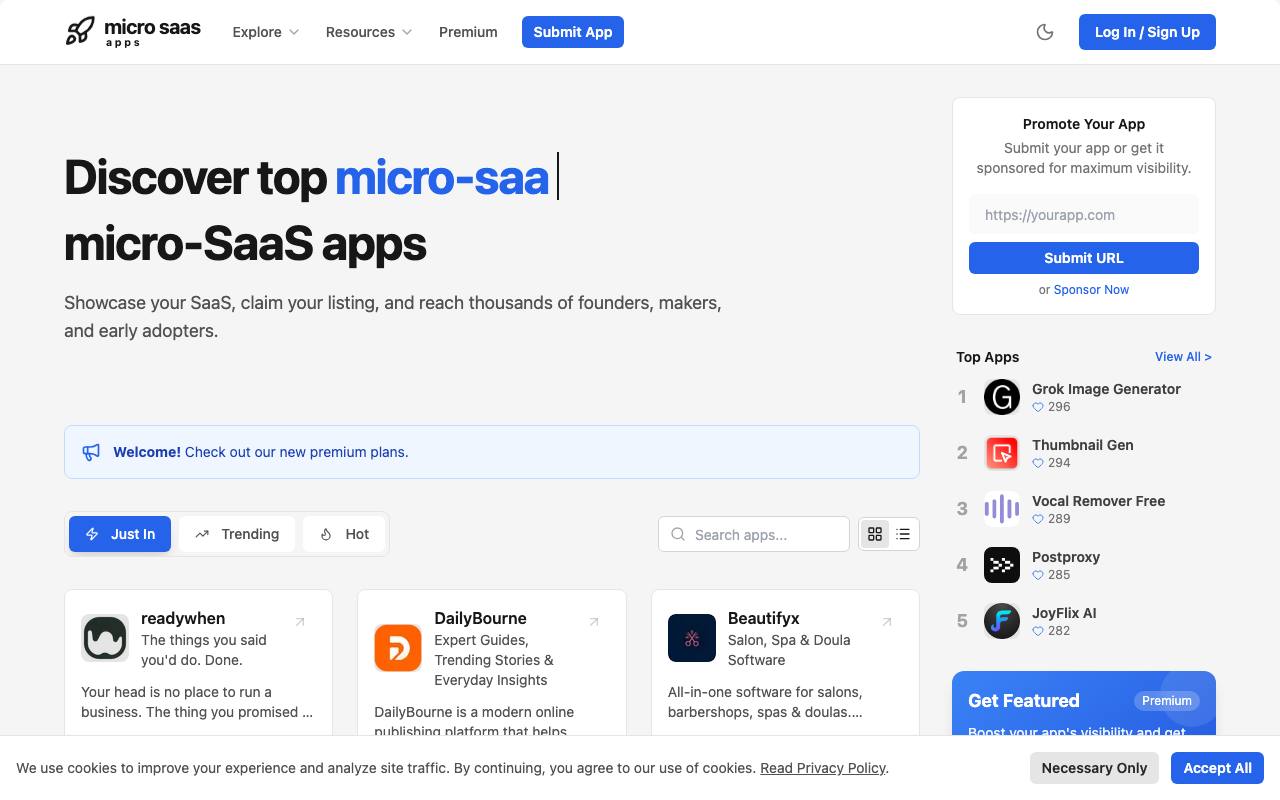Click the DailyBourne app logo
The width and height of the screenshot is (1280, 800).
point(398,648)
